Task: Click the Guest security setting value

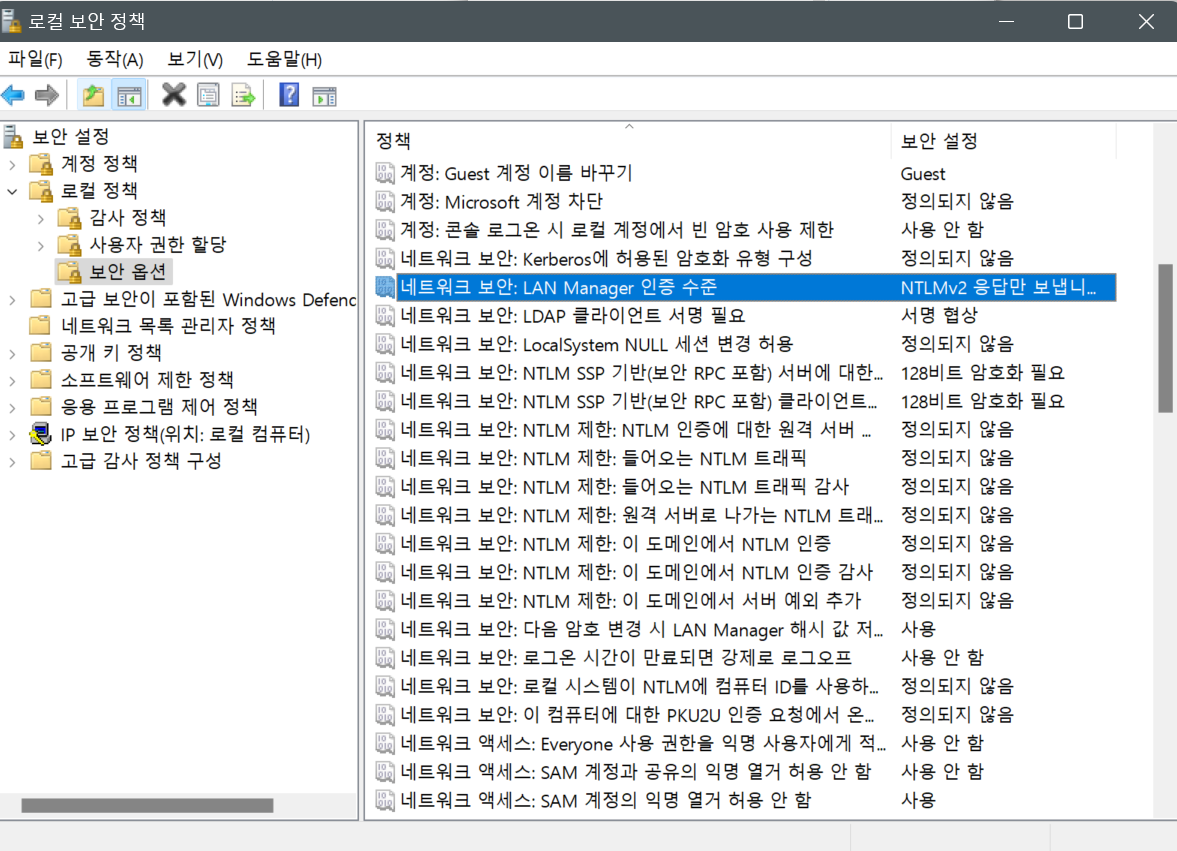Action: pyautogui.click(x=923, y=173)
